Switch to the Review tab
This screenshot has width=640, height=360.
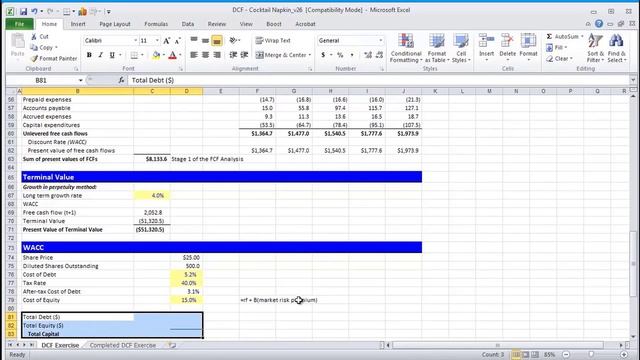point(217,24)
